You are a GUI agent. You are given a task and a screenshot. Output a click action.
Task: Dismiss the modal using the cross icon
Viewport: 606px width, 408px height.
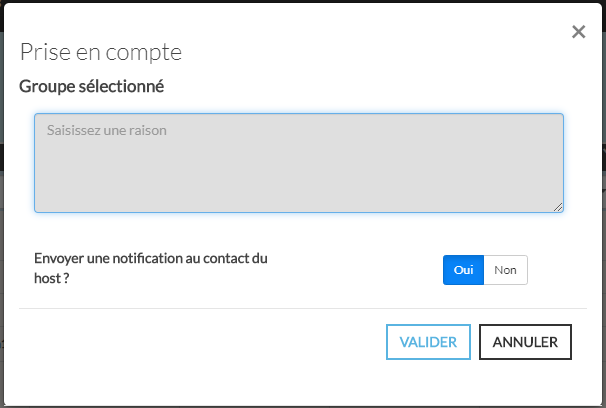click(578, 32)
